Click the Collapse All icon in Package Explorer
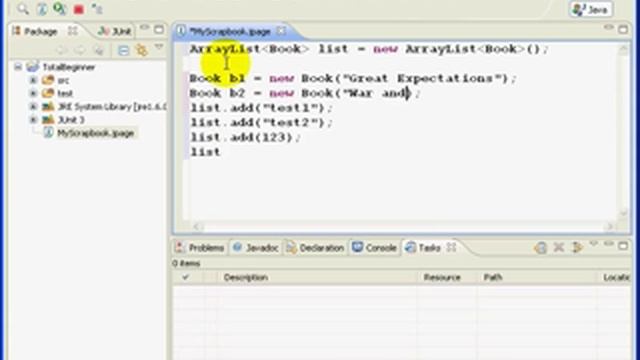640x360 pixels. coord(123,50)
